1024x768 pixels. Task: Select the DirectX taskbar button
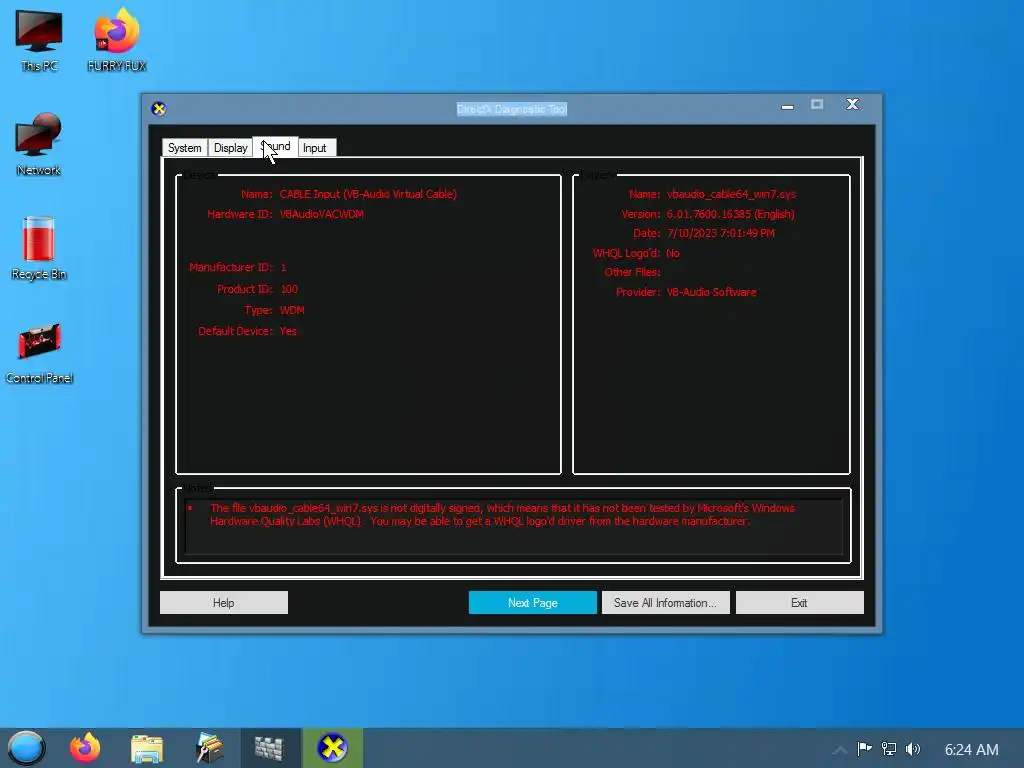pos(332,748)
